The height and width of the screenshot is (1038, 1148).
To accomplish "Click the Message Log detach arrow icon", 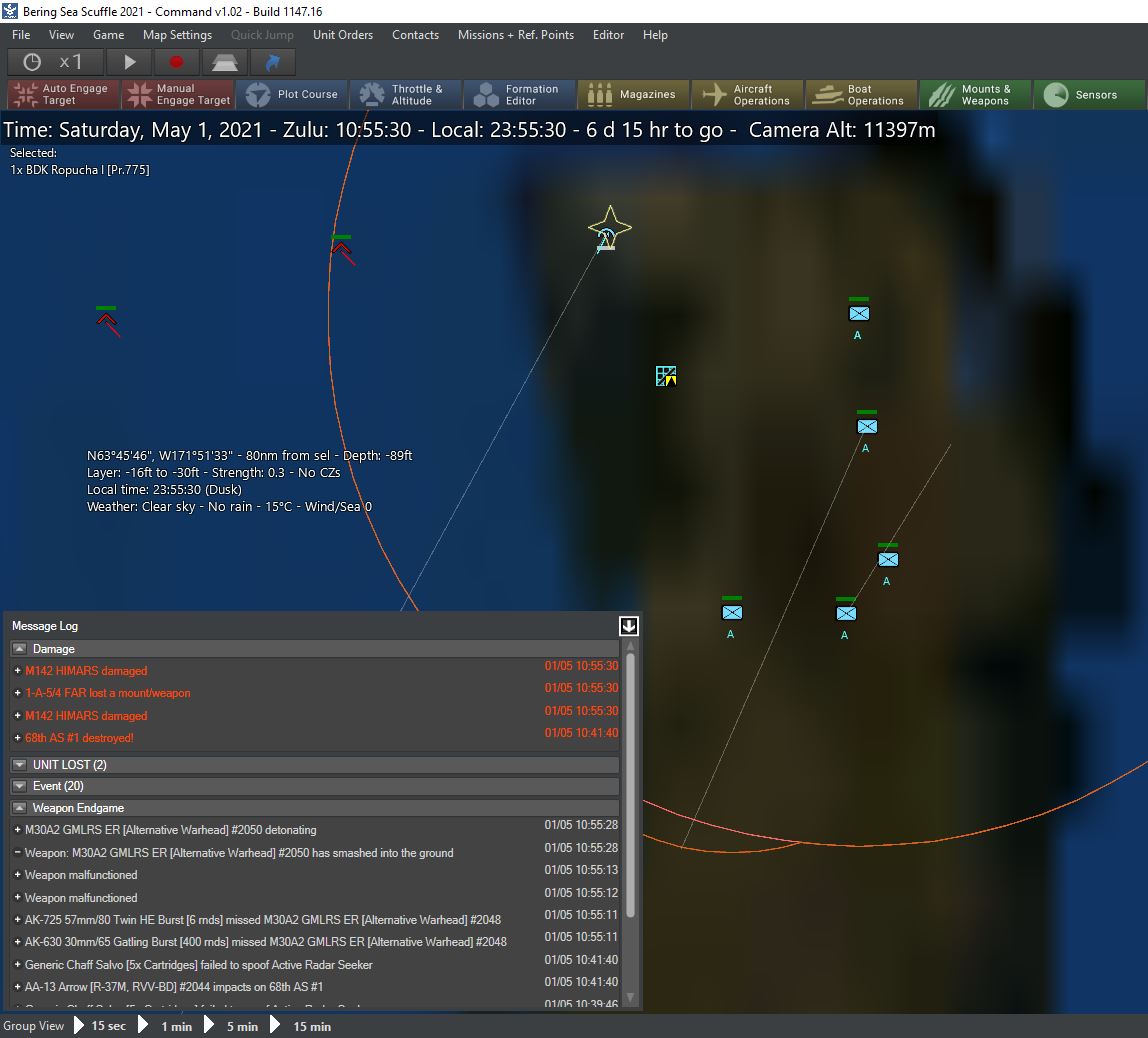I will pyautogui.click(x=629, y=626).
